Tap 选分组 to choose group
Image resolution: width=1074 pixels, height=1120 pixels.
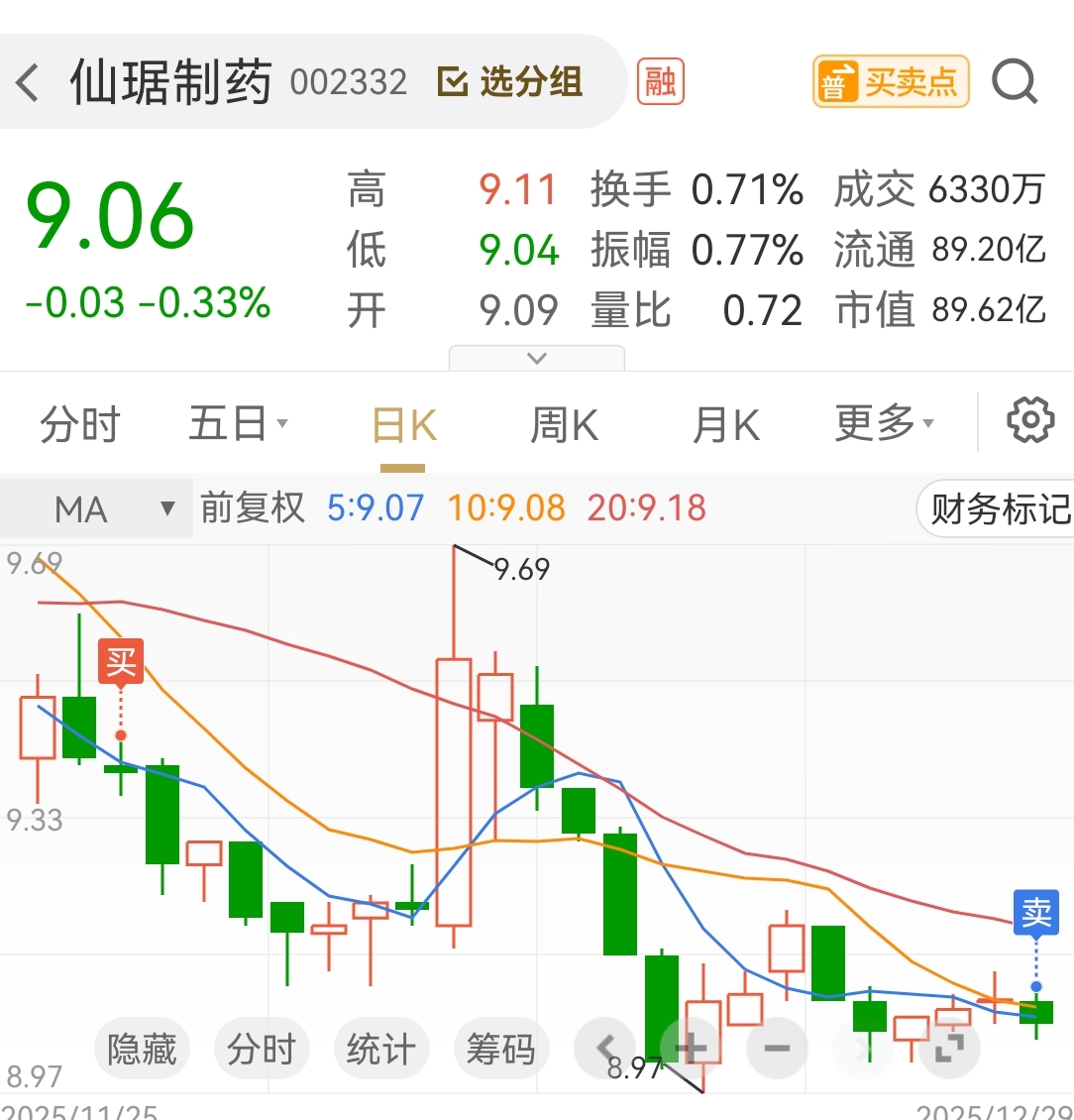tap(510, 81)
